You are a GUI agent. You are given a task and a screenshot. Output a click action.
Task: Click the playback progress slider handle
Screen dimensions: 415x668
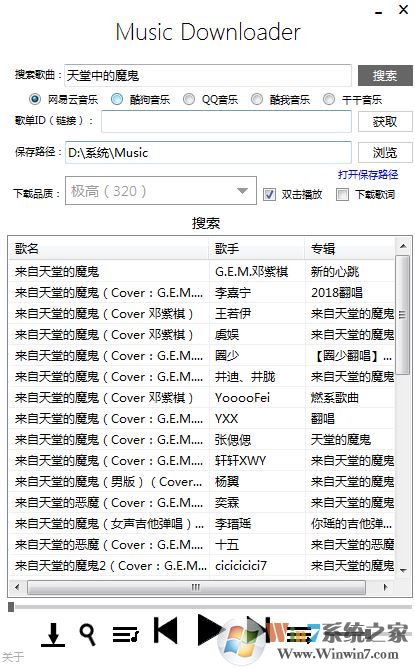11,607
